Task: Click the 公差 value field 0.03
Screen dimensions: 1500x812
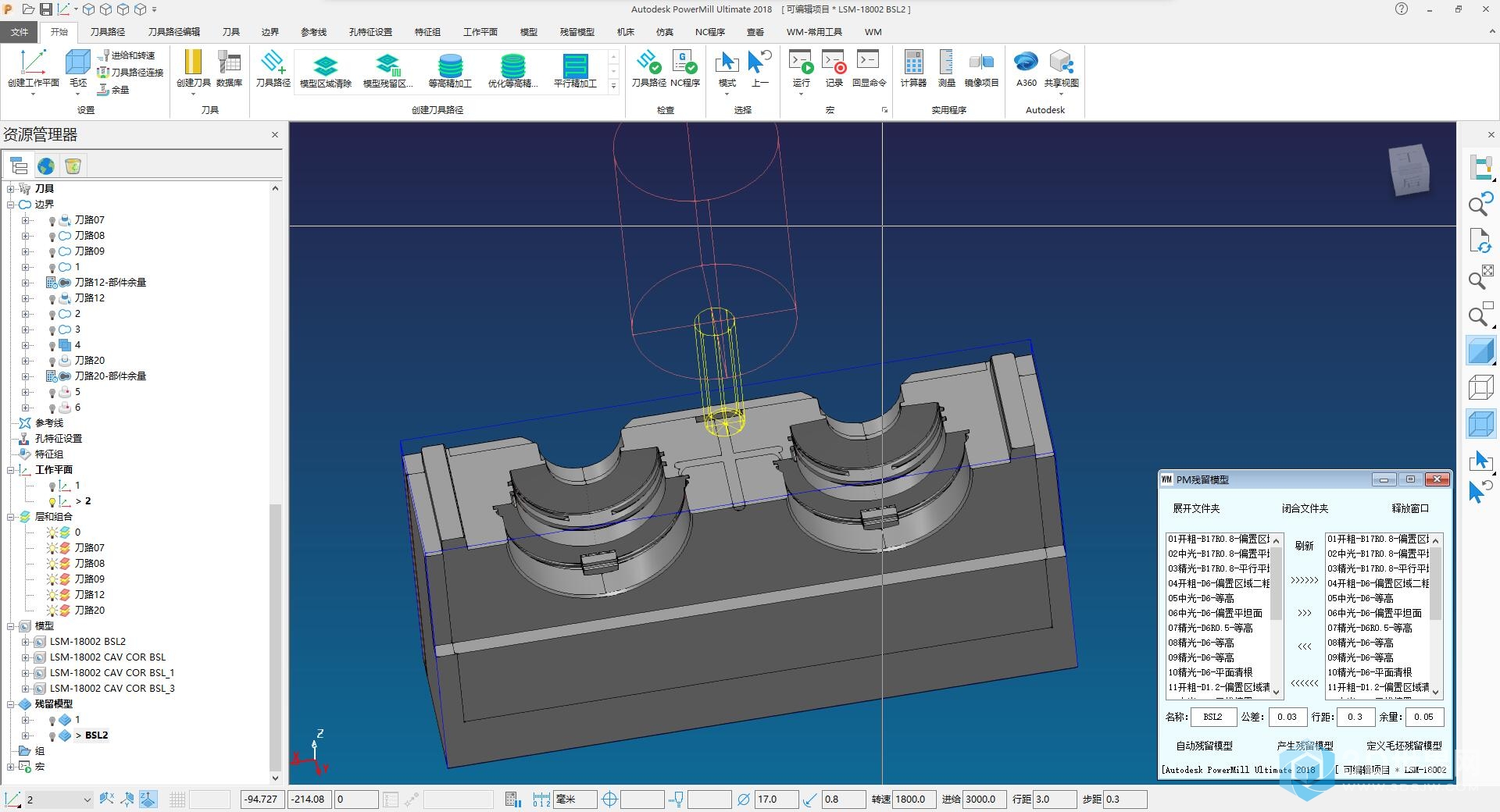Action: click(x=1287, y=717)
